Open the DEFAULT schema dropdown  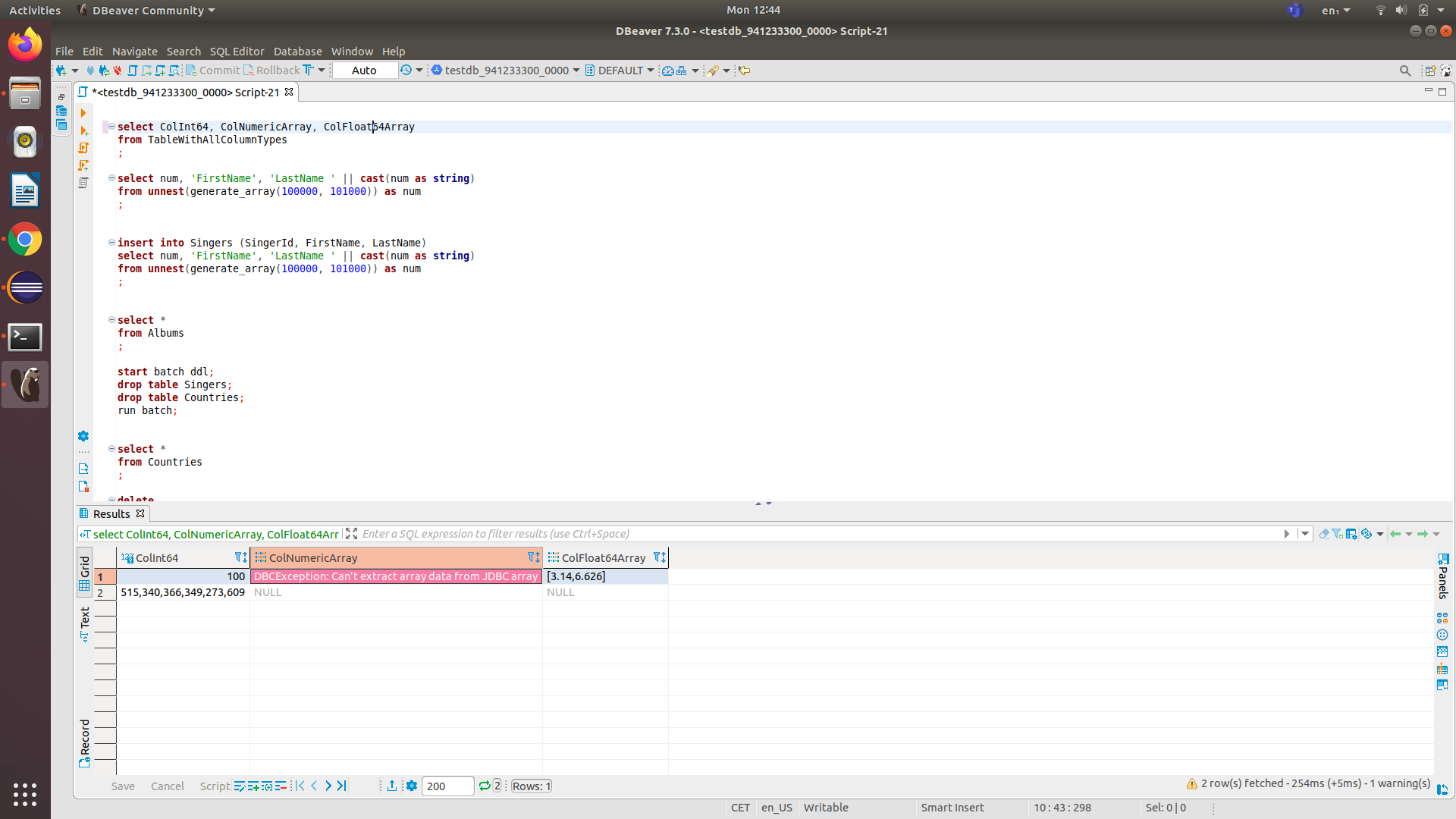click(652, 70)
